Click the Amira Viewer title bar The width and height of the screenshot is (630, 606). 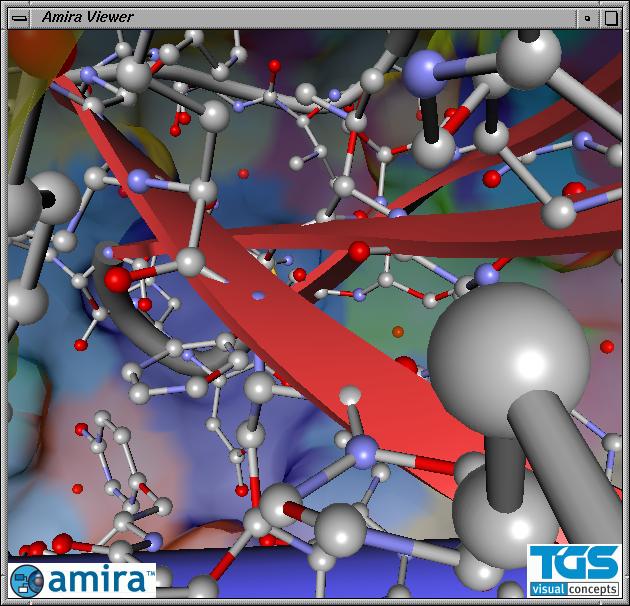[x=303, y=18]
